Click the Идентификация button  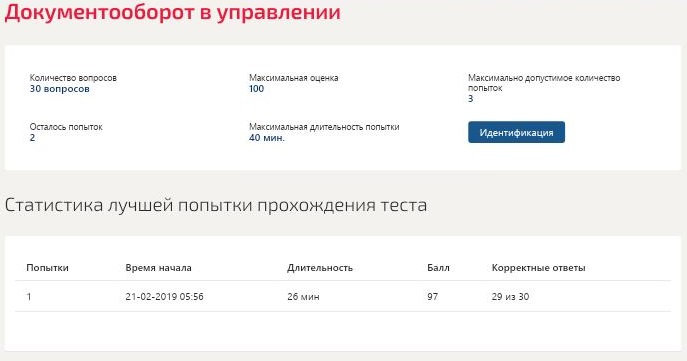click(516, 132)
